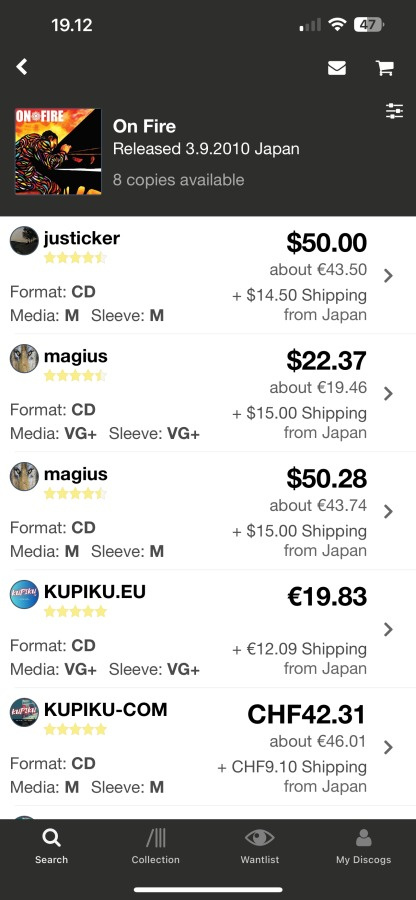Screen dimensions: 416x900
Task: Tap the KUPIKU-COM seller avatar
Action: (x=24, y=712)
